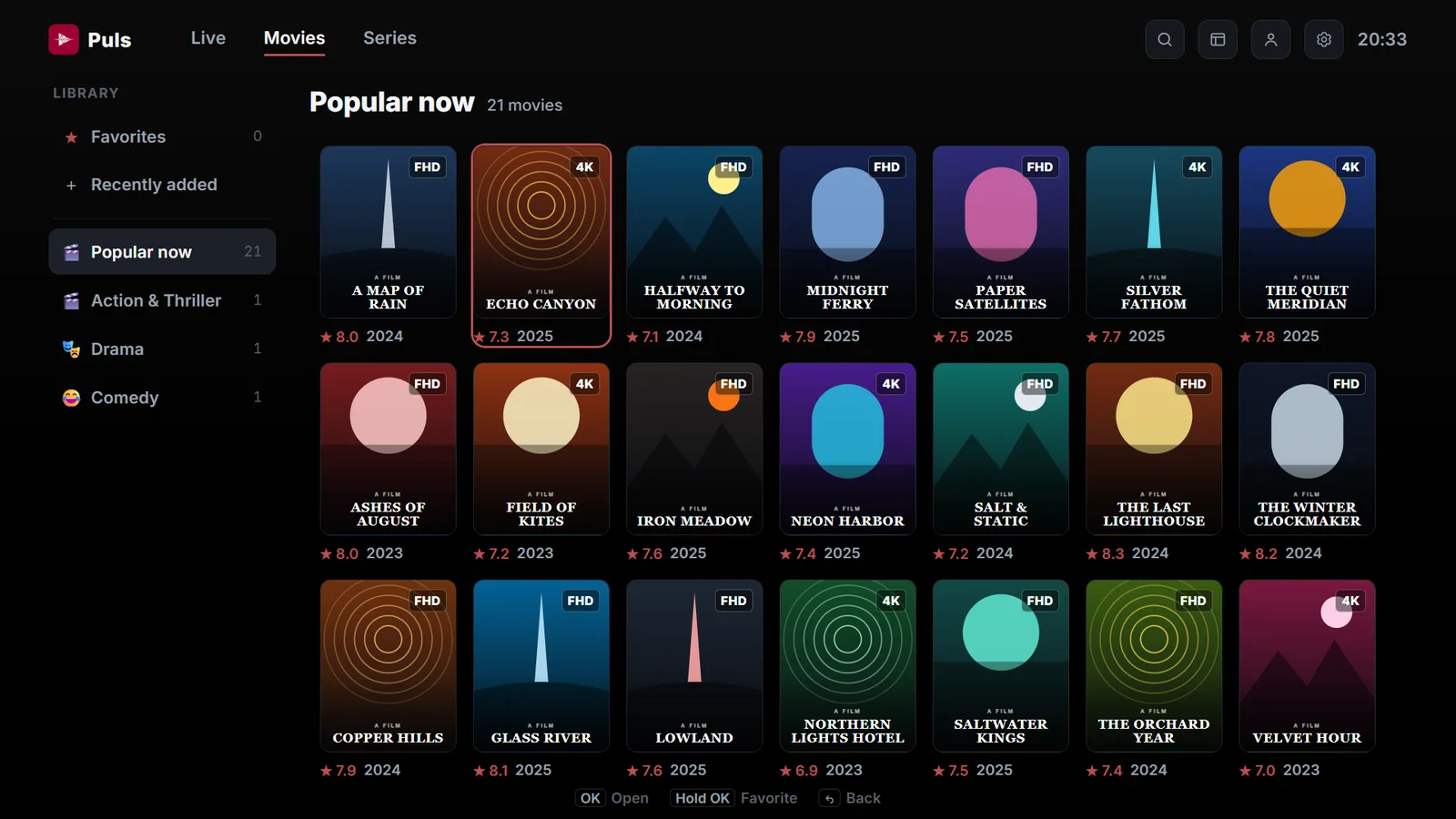Open The Last Lighthouse poster
This screenshot has width=1456, height=819.
1154,449
